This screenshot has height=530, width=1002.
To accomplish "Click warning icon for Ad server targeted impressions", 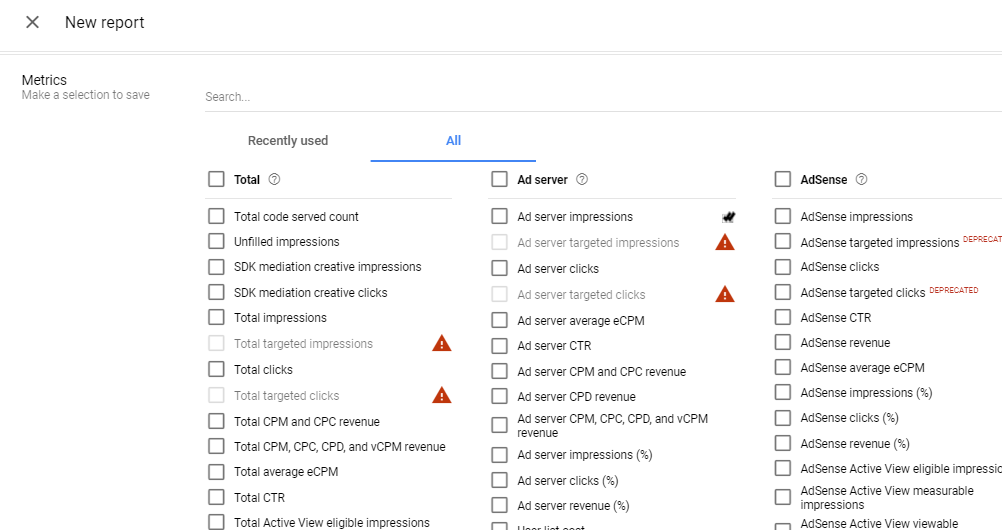I will [x=725, y=242].
